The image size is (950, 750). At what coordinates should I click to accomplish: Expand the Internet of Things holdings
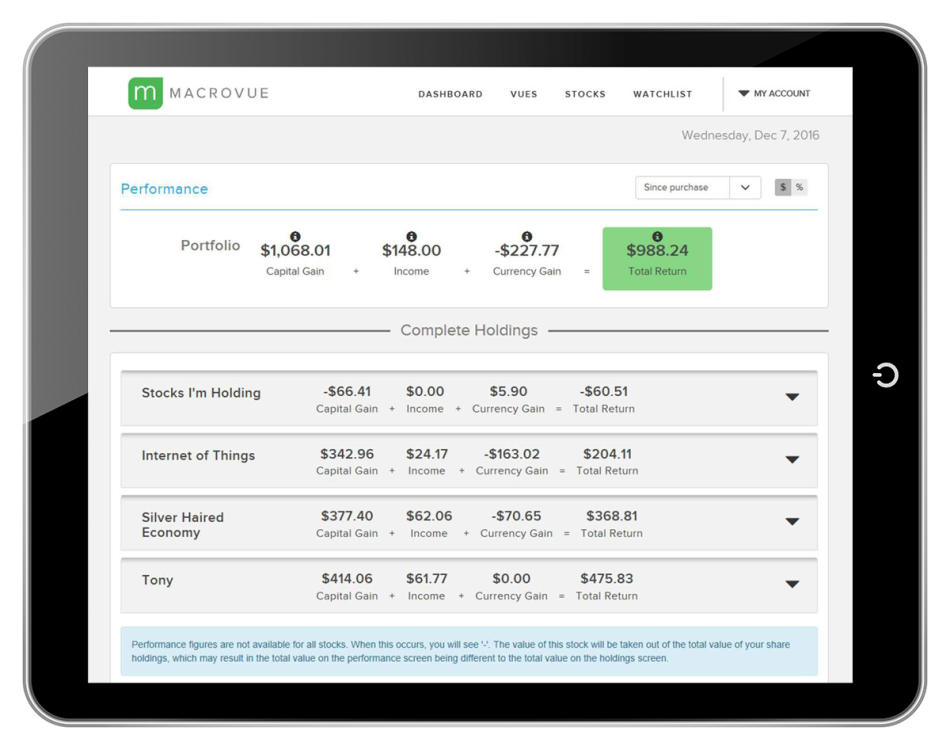tap(792, 459)
